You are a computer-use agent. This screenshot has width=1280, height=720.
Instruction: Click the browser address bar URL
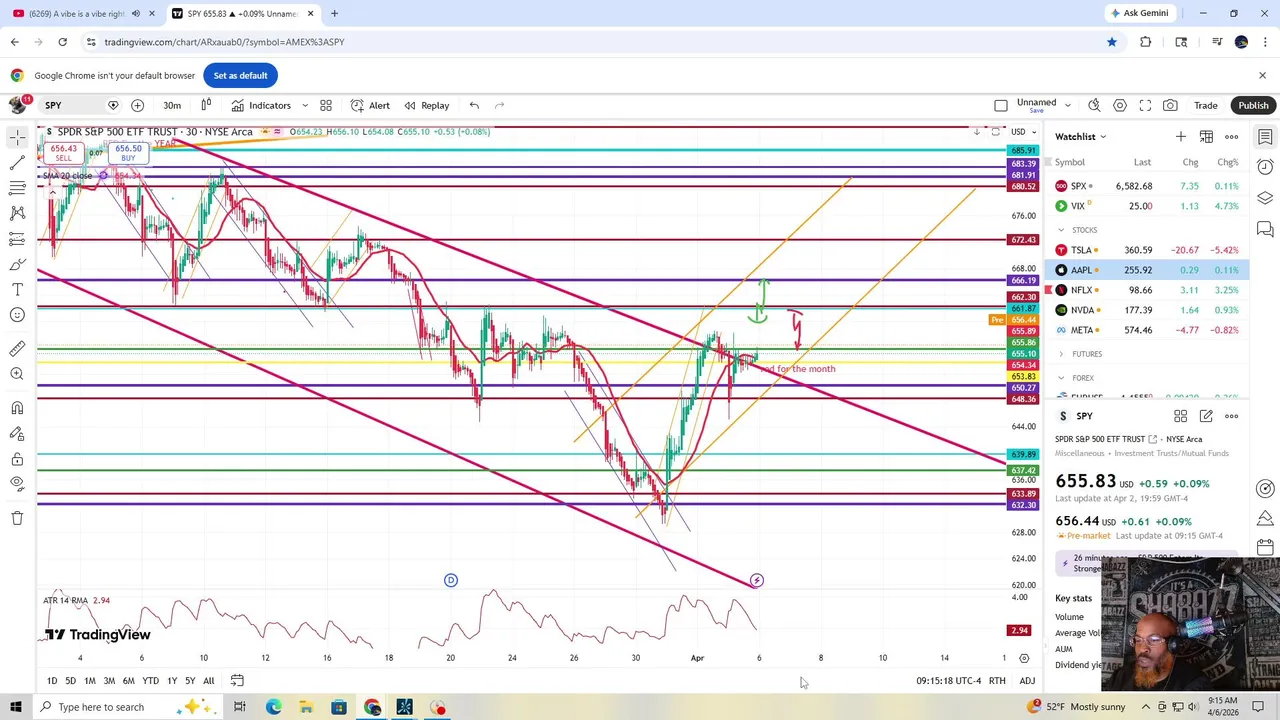(224, 42)
